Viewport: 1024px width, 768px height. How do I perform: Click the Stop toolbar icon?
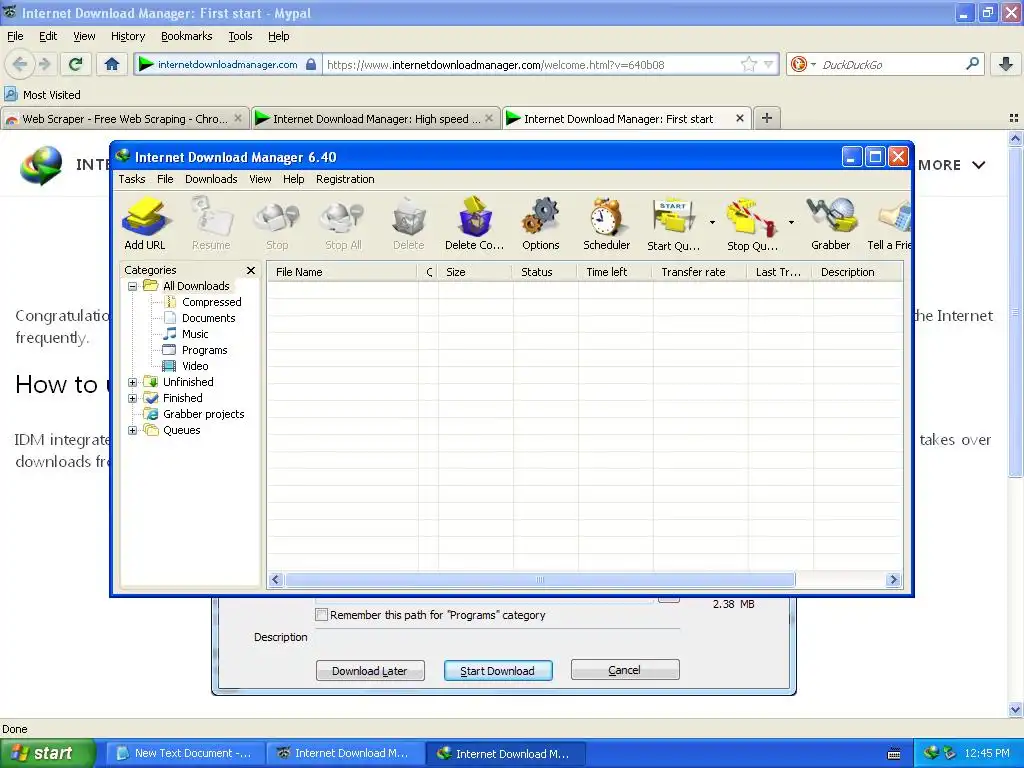[277, 223]
